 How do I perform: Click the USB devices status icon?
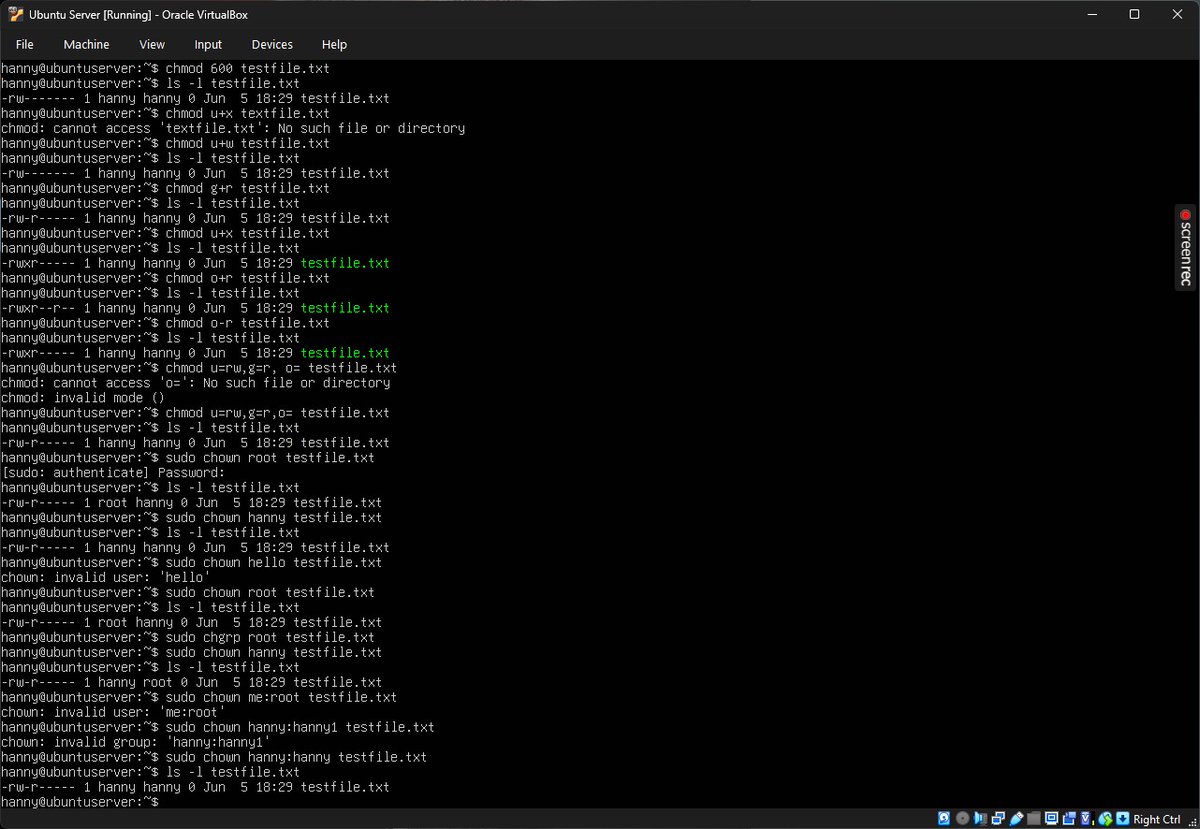(1016, 819)
